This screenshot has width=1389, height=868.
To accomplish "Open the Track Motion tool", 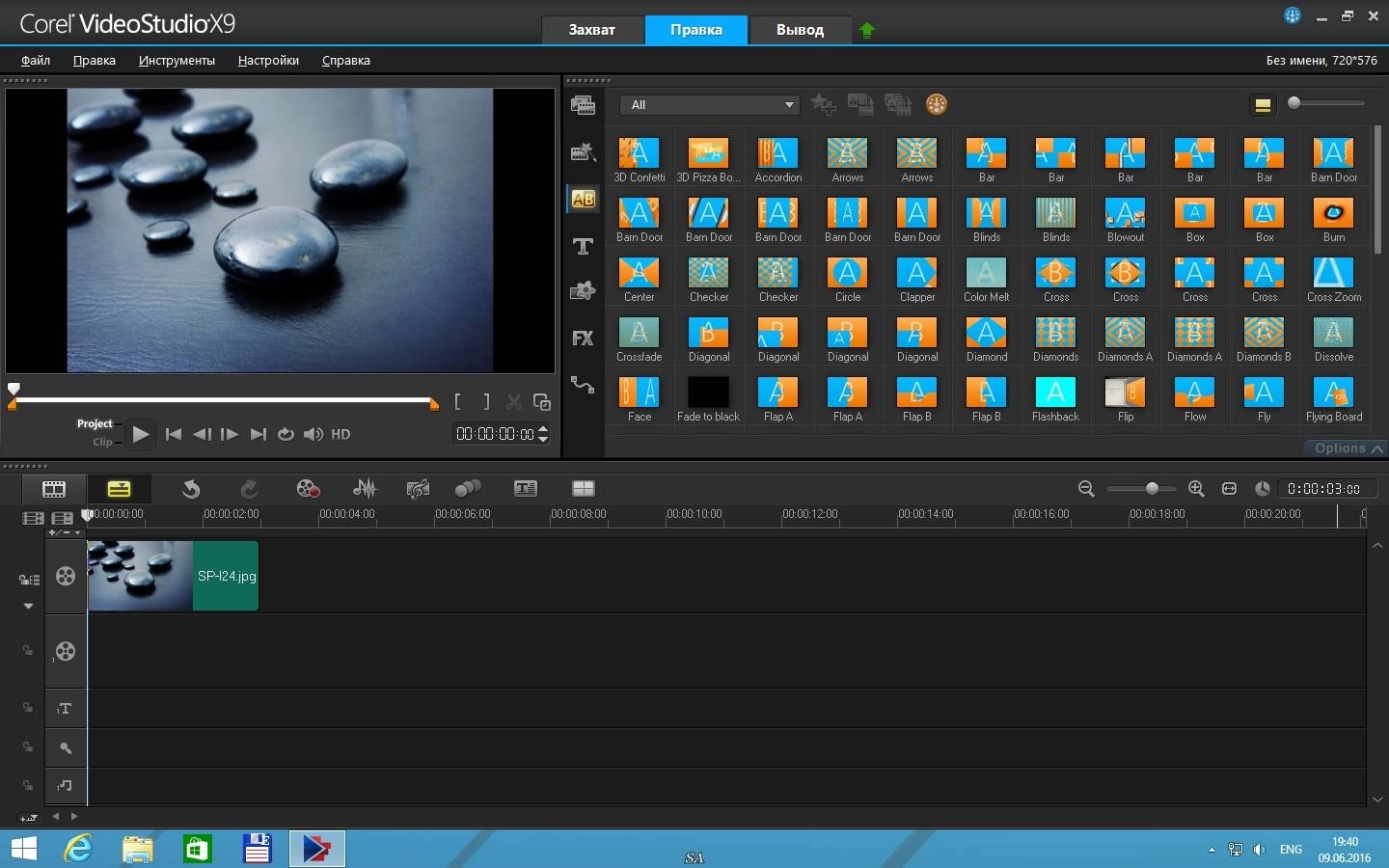I will tap(468, 489).
